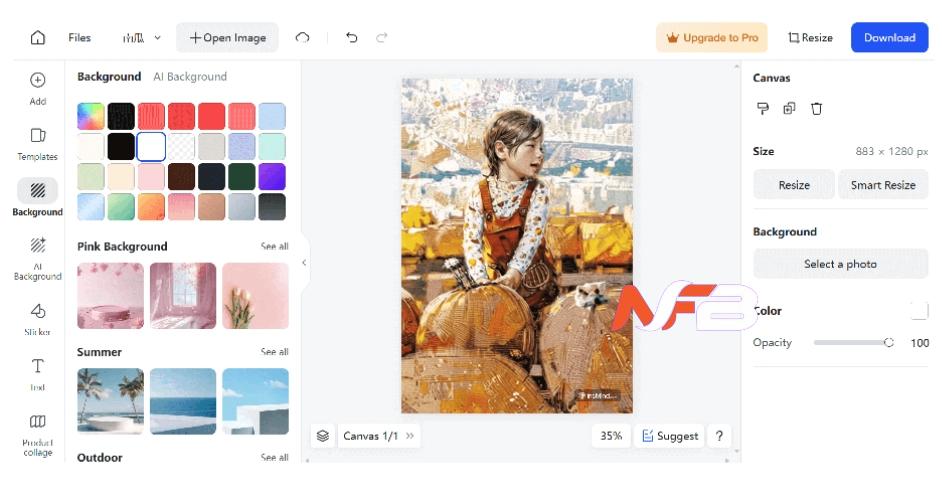Viewport: 942px width, 497px height.
Task: Open the Templates panel
Action: 38,144
